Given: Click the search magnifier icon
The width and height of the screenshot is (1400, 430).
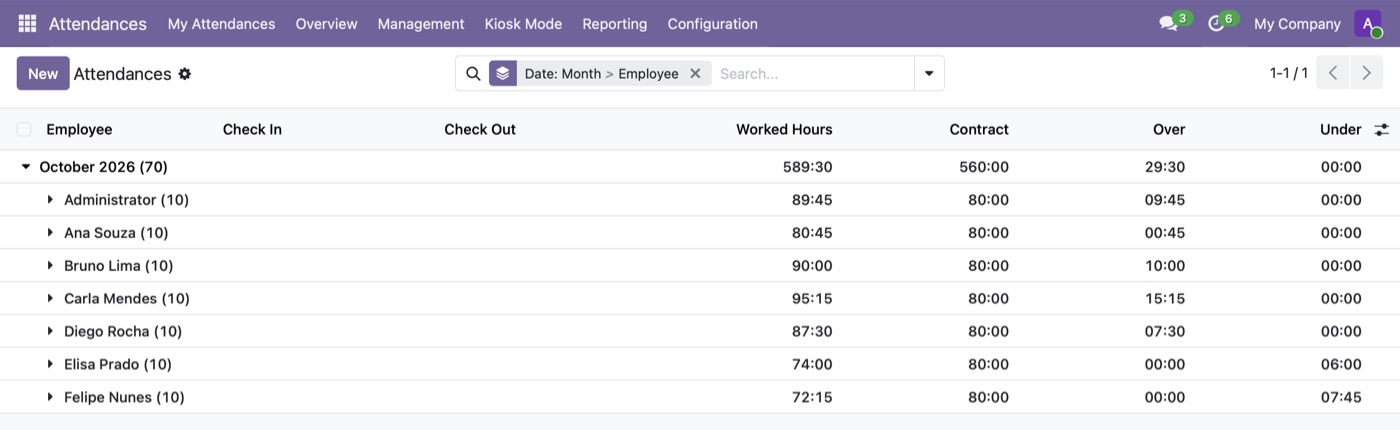Looking at the screenshot, I should [474, 73].
